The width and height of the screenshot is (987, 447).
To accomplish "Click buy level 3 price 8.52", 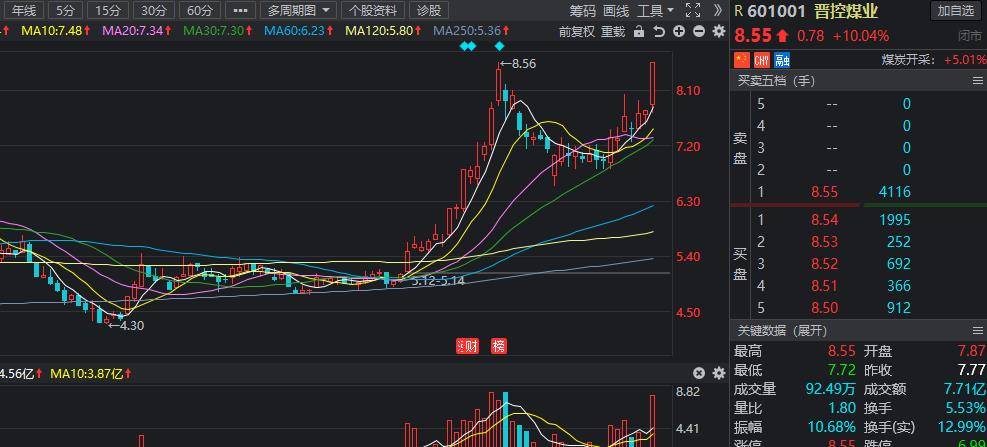I will pos(825,264).
